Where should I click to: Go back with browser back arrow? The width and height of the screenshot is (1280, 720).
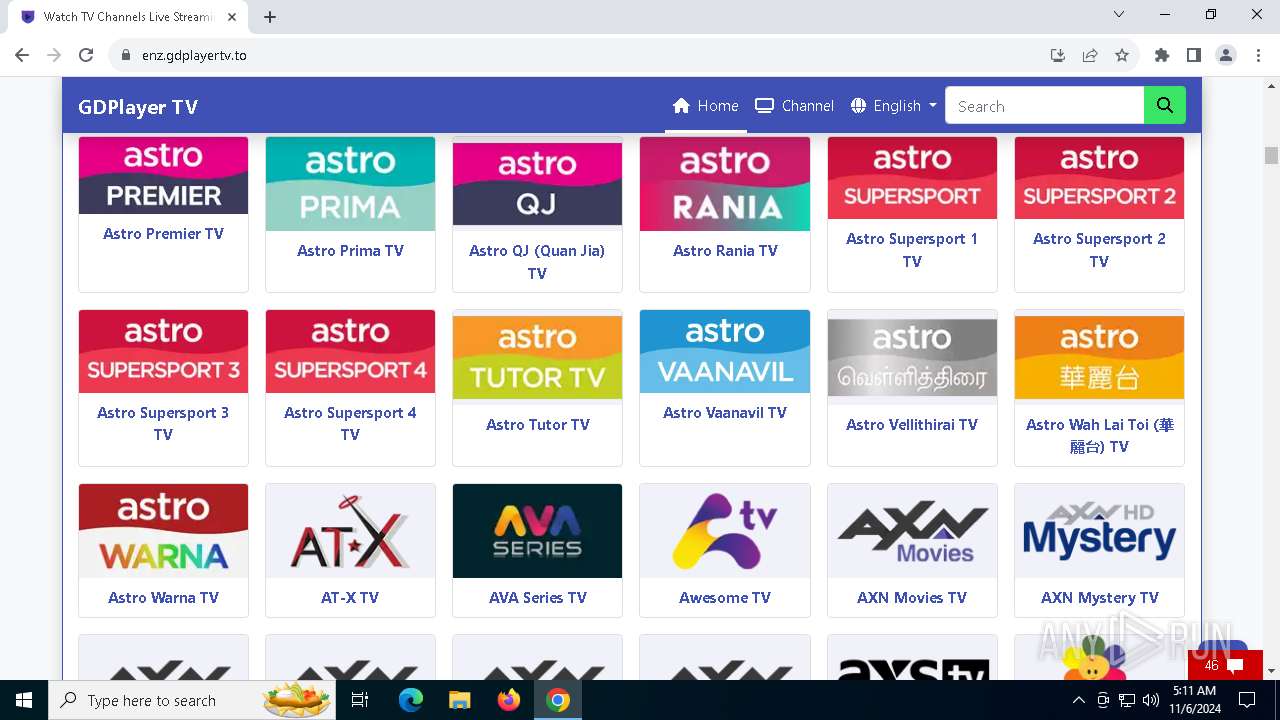coord(22,55)
